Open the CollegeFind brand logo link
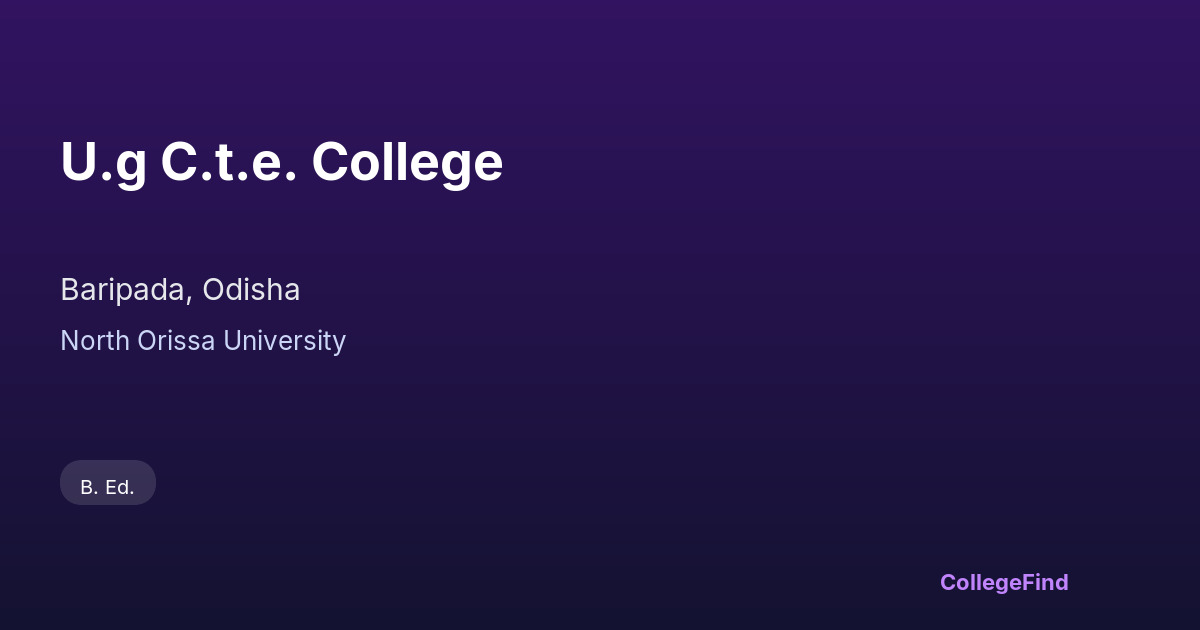The image size is (1200, 630). coord(1004,582)
